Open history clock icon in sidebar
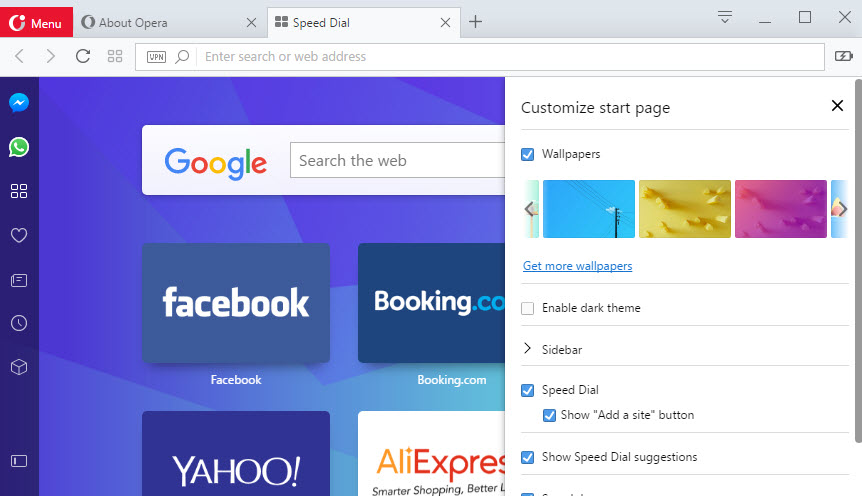 pyautogui.click(x=19, y=323)
